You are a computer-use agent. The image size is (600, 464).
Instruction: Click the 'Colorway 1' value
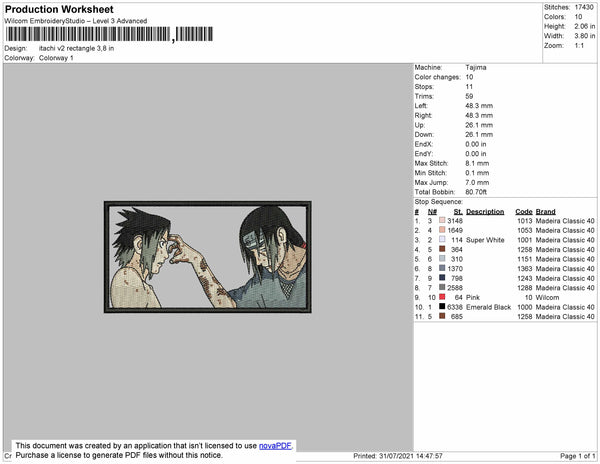click(x=56, y=58)
